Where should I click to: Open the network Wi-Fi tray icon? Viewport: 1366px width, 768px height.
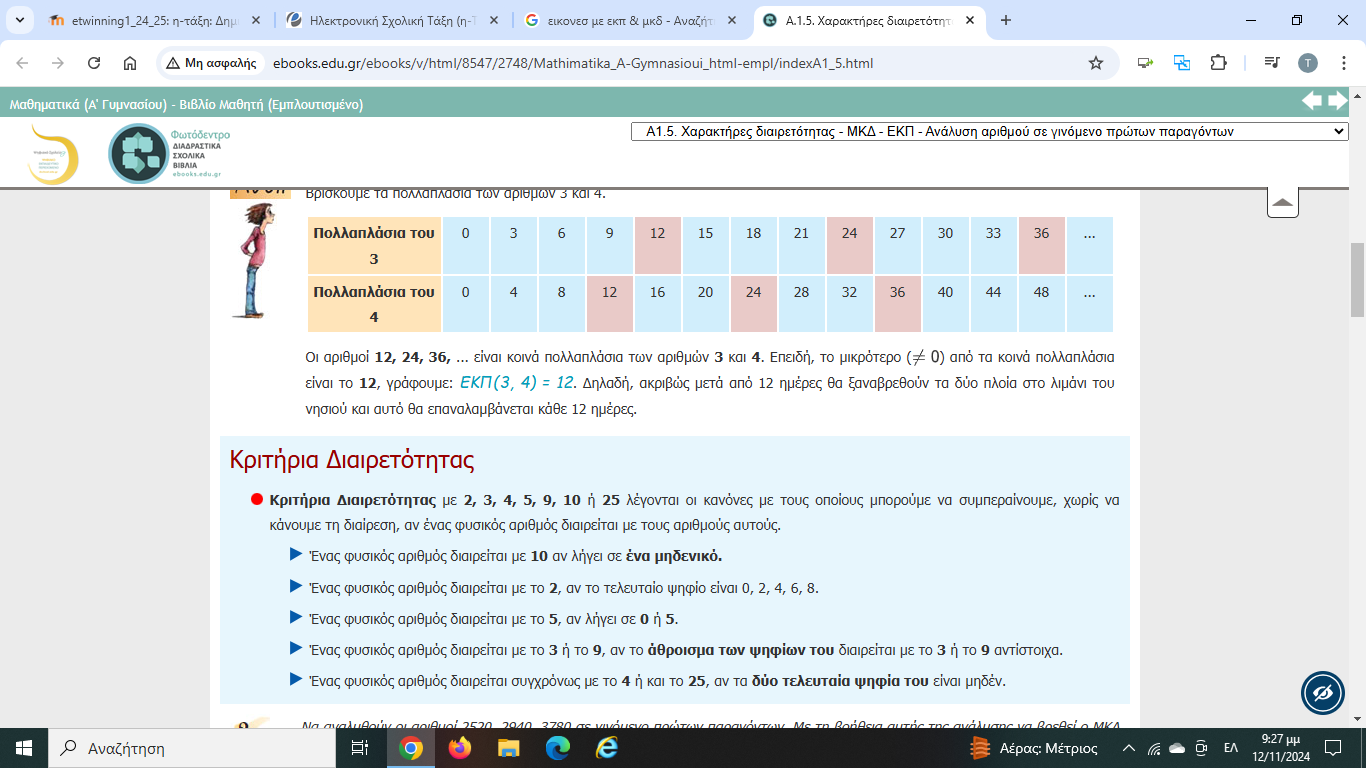point(1154,748)
